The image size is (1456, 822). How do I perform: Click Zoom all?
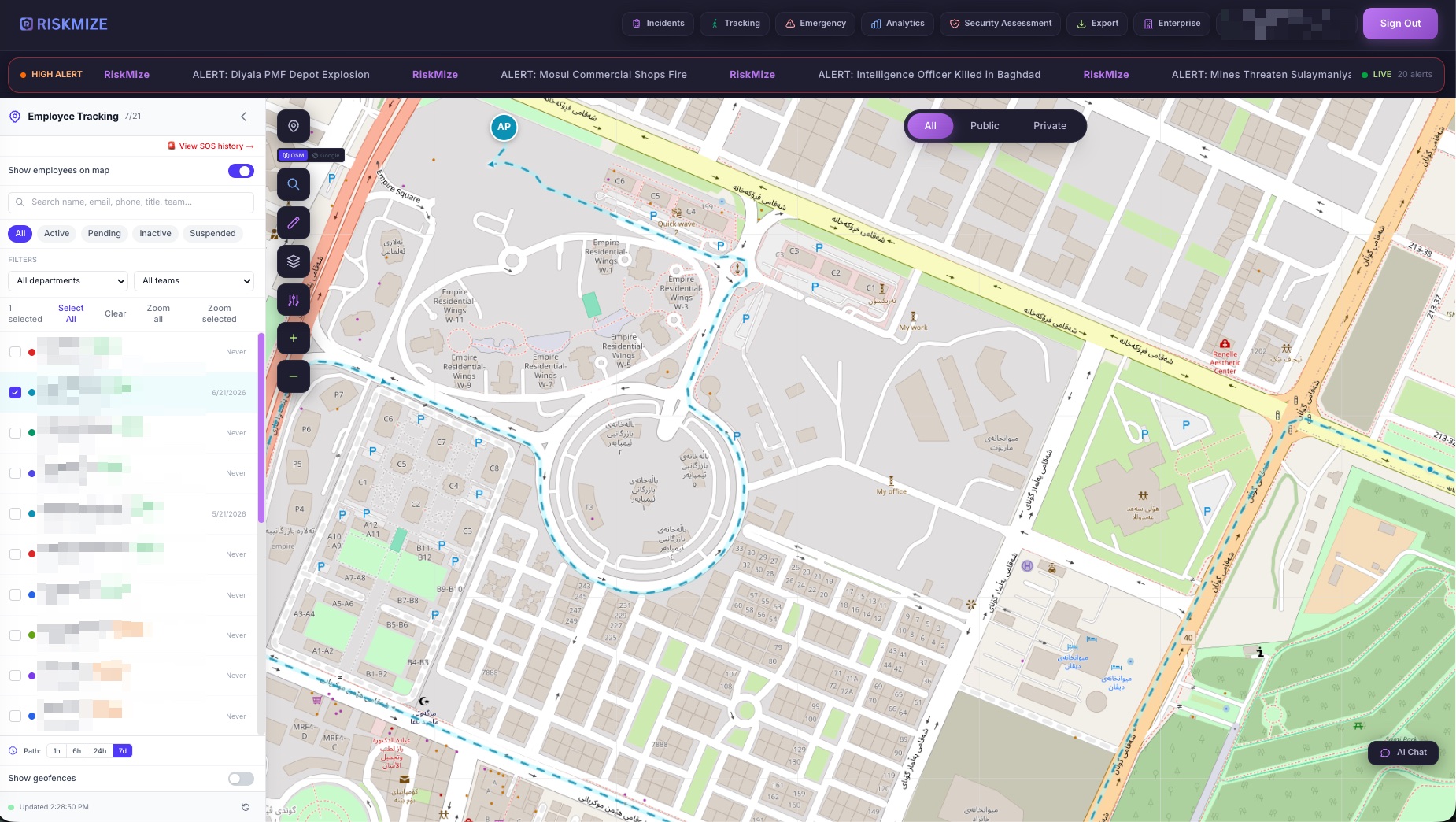pyautogui.click(x=158, y=314)
